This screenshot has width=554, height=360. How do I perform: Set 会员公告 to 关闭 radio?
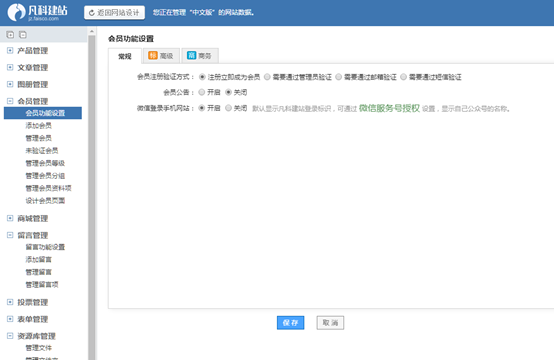point(228,92)
